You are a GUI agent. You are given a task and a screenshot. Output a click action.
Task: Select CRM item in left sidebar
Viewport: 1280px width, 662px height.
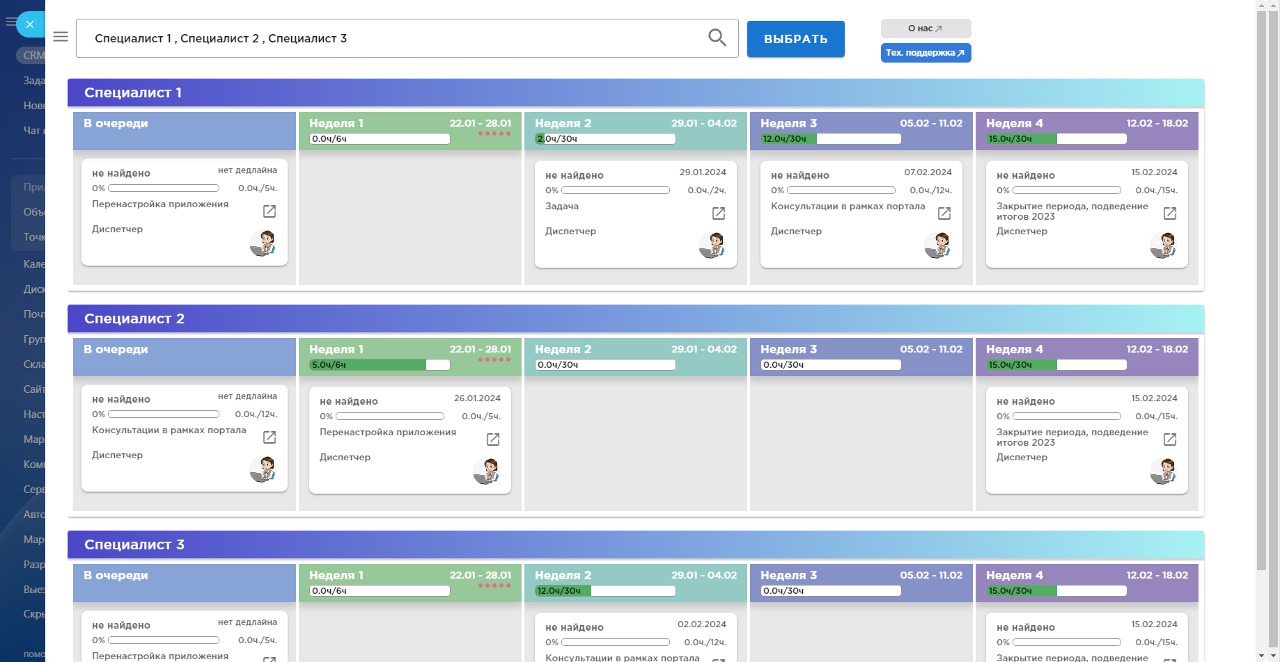[31, 56]
